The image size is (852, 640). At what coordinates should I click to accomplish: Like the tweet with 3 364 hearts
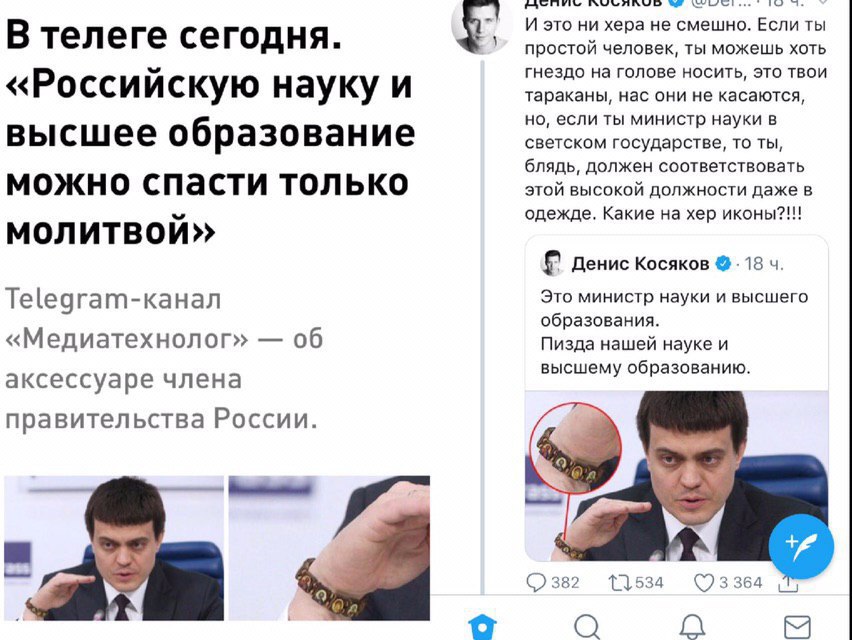pos(704,582)
